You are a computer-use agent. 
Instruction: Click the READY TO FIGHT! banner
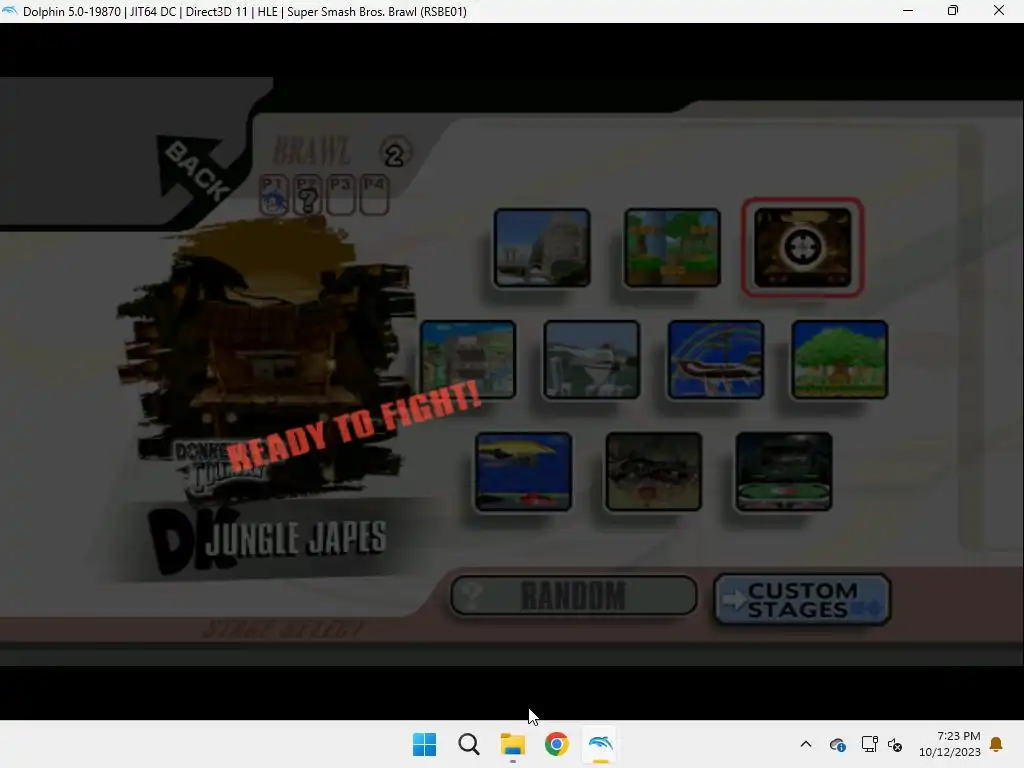[x=355, y=428]
